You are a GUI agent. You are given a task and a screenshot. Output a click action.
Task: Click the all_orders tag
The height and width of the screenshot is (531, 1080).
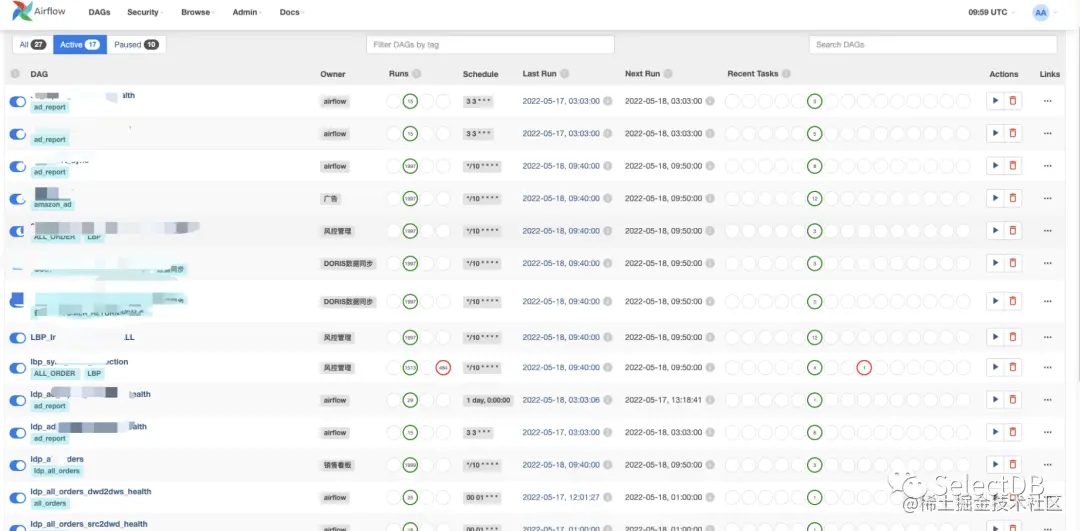[48, 503]
